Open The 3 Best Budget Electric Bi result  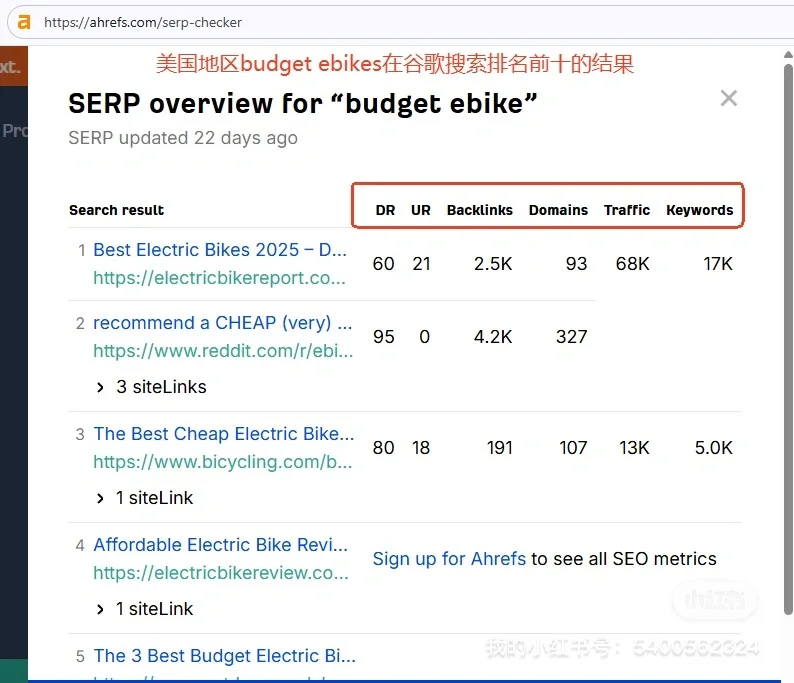224,656
